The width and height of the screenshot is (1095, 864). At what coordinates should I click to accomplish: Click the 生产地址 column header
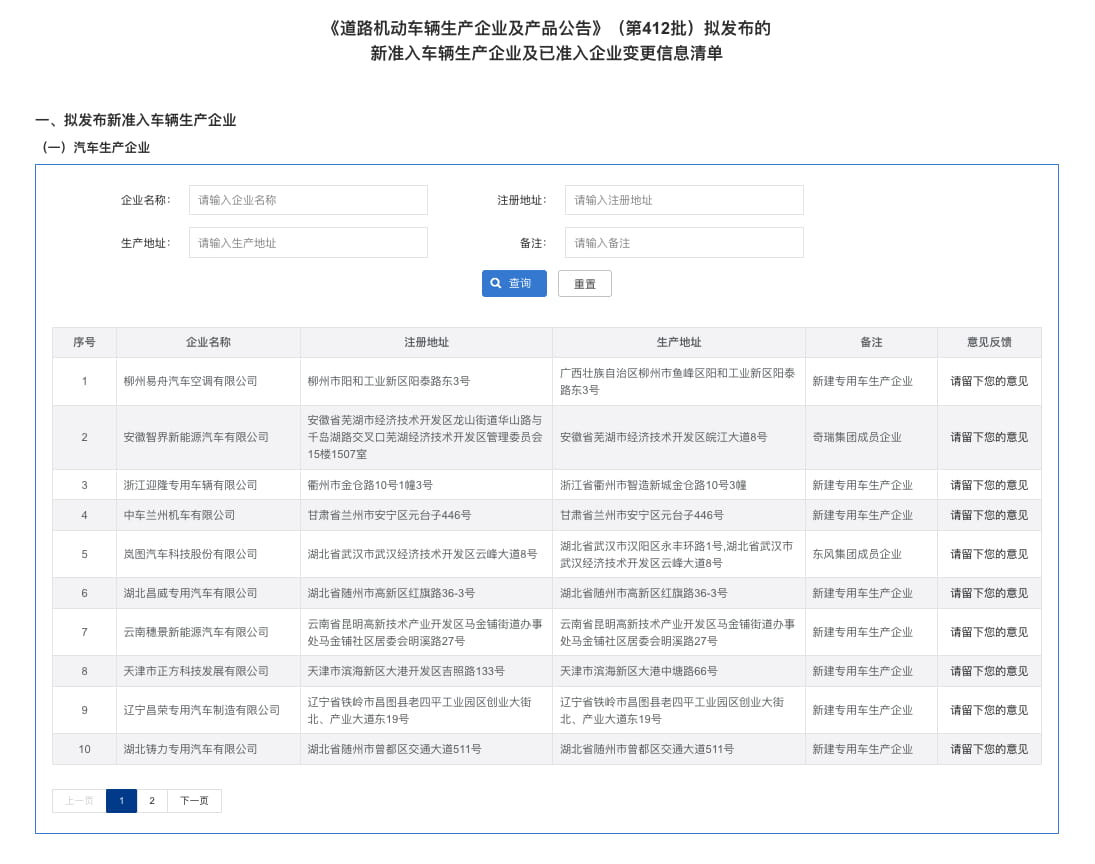coord(679,342)
